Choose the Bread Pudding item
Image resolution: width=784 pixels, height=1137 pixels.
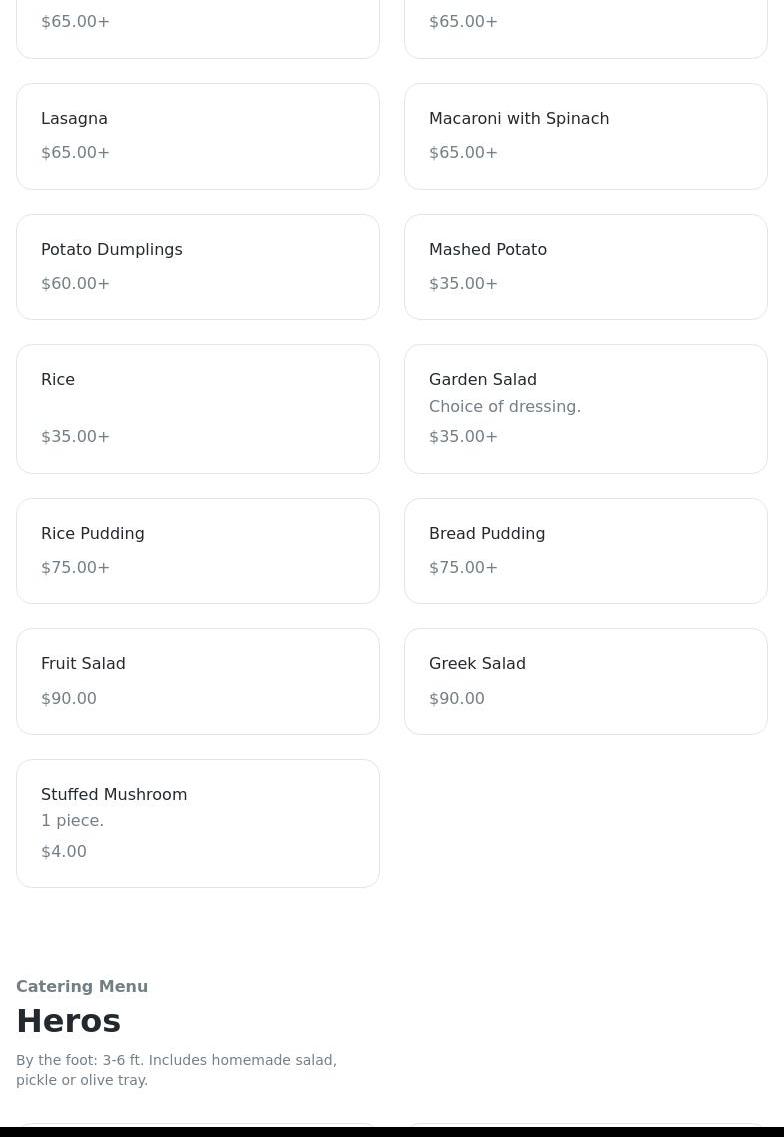(x=585, y=551)
